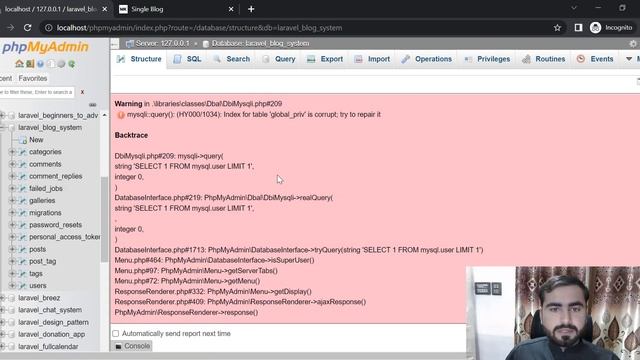Image resolution: width=640 pixels, height=360 pixels.
Task: Open the Events tab
Action: click(595, 59)
